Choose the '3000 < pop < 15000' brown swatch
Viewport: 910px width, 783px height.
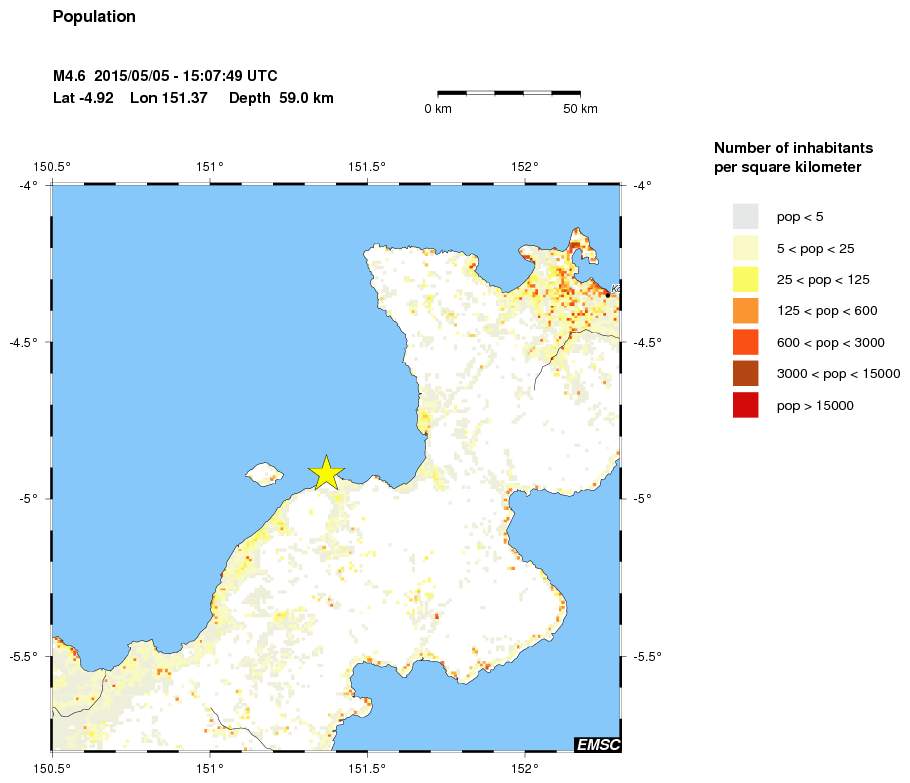(x=745, y=374)
